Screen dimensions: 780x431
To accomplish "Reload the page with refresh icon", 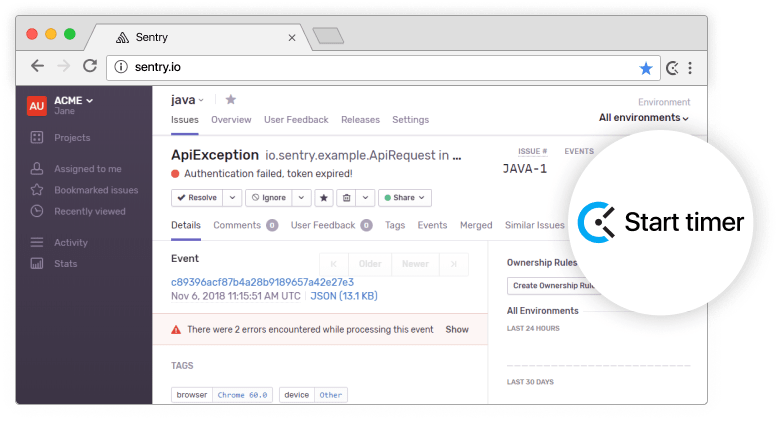I will point(90,66).
